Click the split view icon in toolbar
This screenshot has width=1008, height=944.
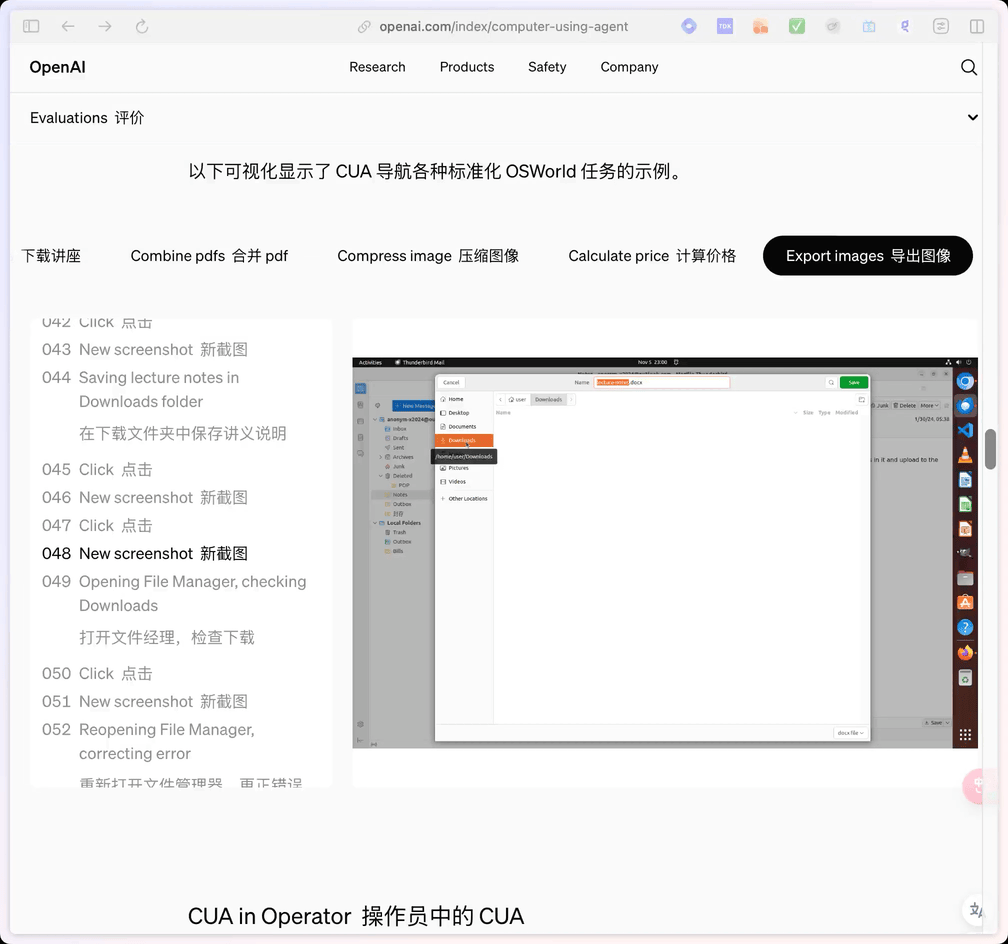point(977,27)
